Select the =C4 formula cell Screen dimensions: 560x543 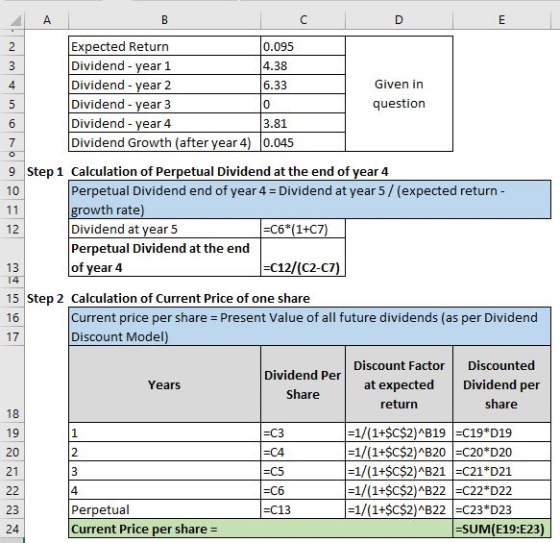pos(303,452)
